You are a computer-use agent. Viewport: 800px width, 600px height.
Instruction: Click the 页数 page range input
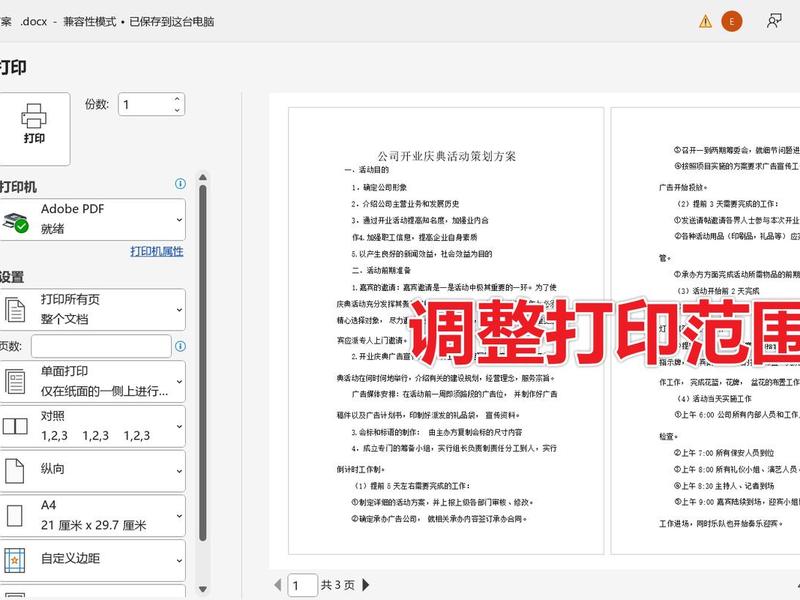(x=101, y=346)
